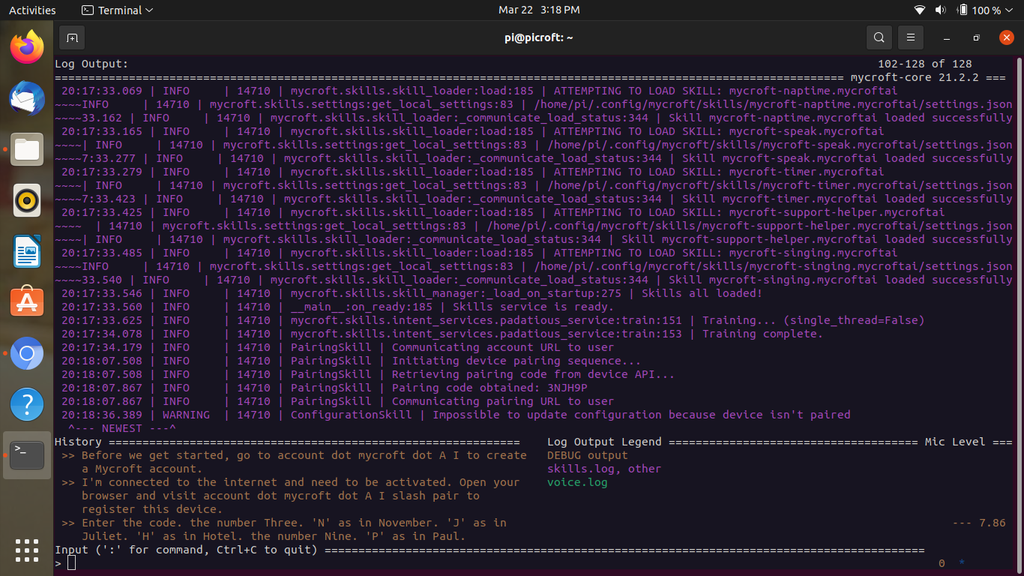Click the 'Log Output:' heading
Screen dimensions: 1024x576
tap(91, 64)
